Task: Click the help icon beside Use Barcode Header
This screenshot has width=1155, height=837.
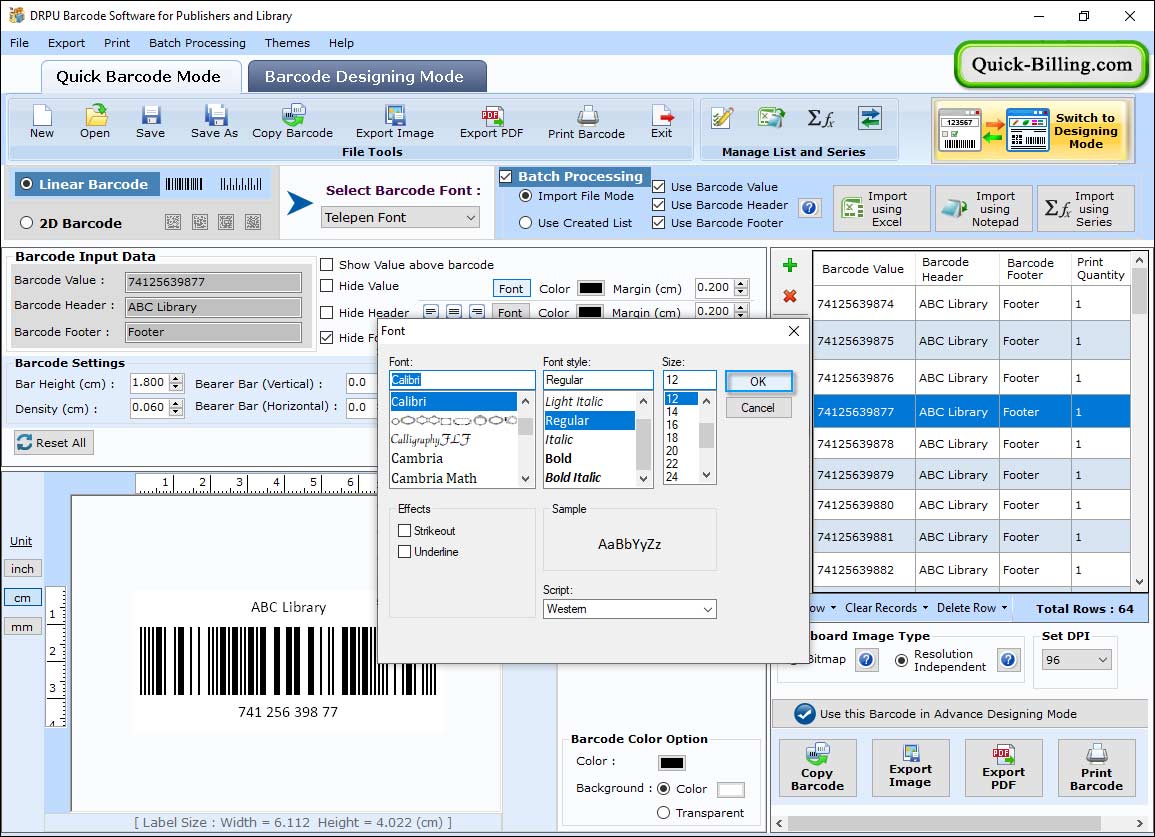Action: click(x=809, y=208)
